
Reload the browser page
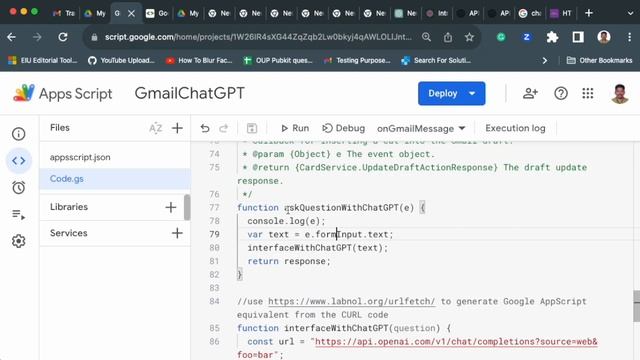click(x=63, y=37)
